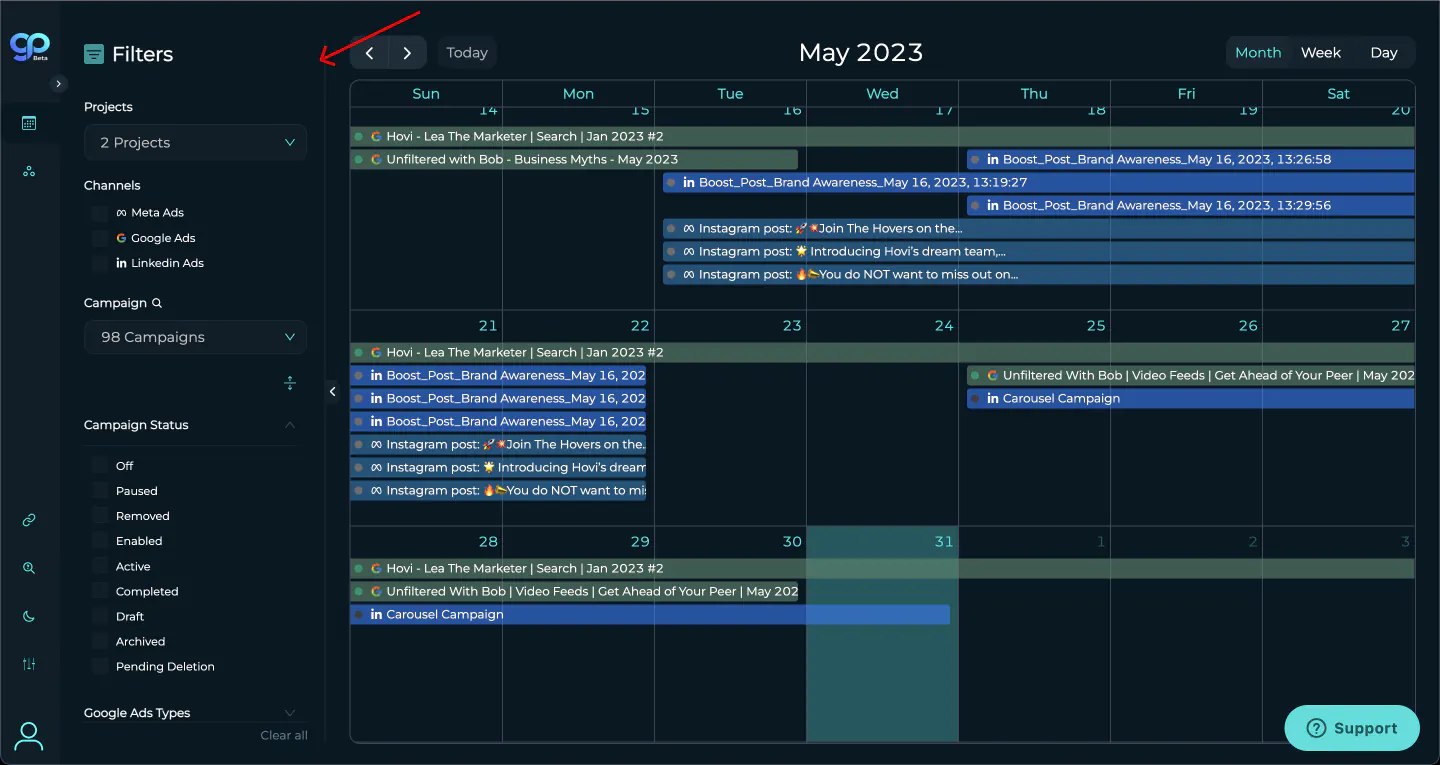Image resolution: width=1440 pixels, height=765 pixels.
Task: Switch to Month view
Action: (x=1258, y=53)
